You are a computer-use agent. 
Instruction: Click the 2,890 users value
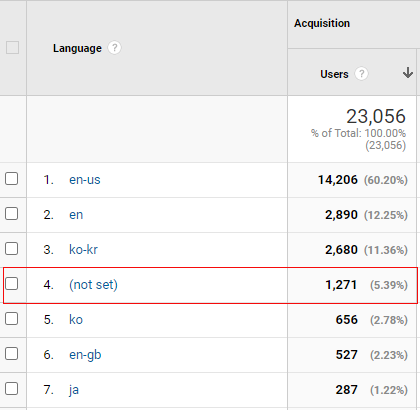pos(342,215)
